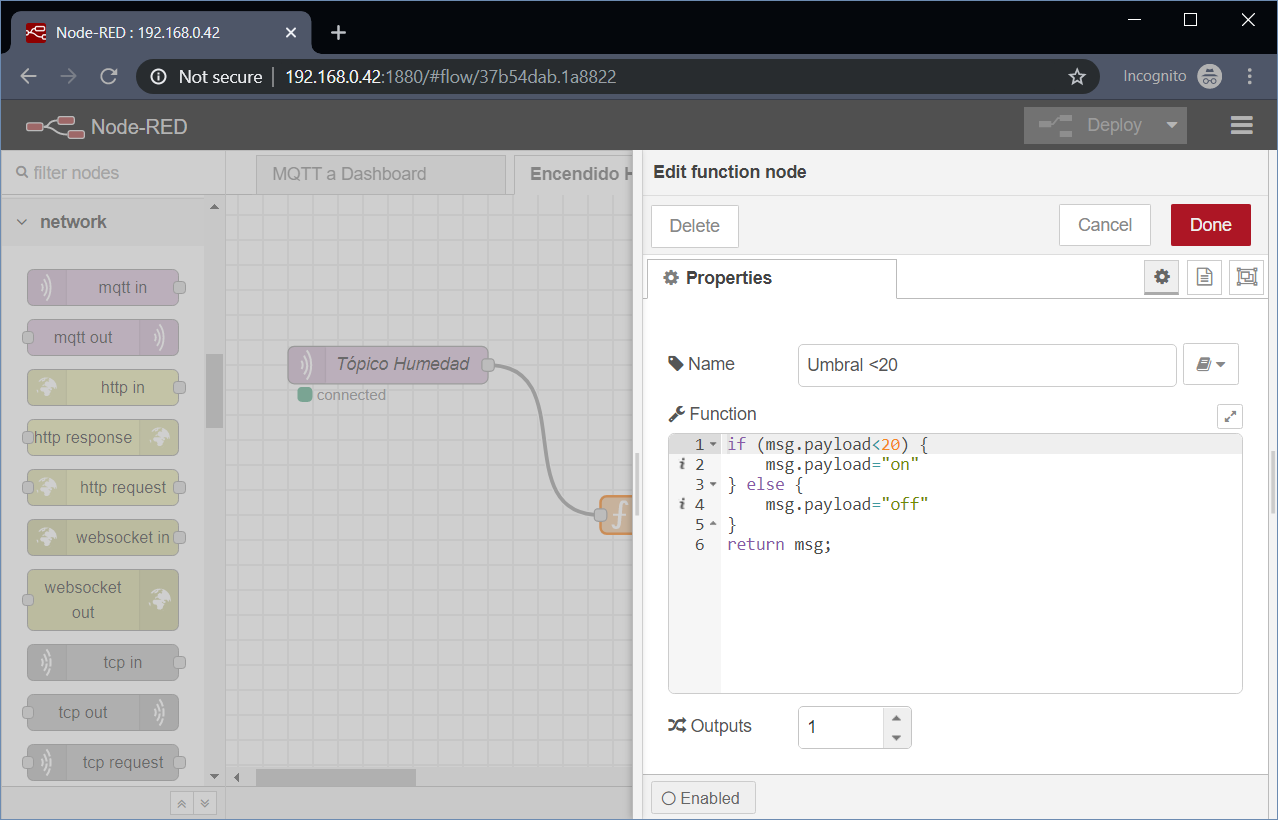This screenshot has height=820, width=1278.
Task: Click the canvas horizontal scrollbar thumb
Action: coord(335,777)
